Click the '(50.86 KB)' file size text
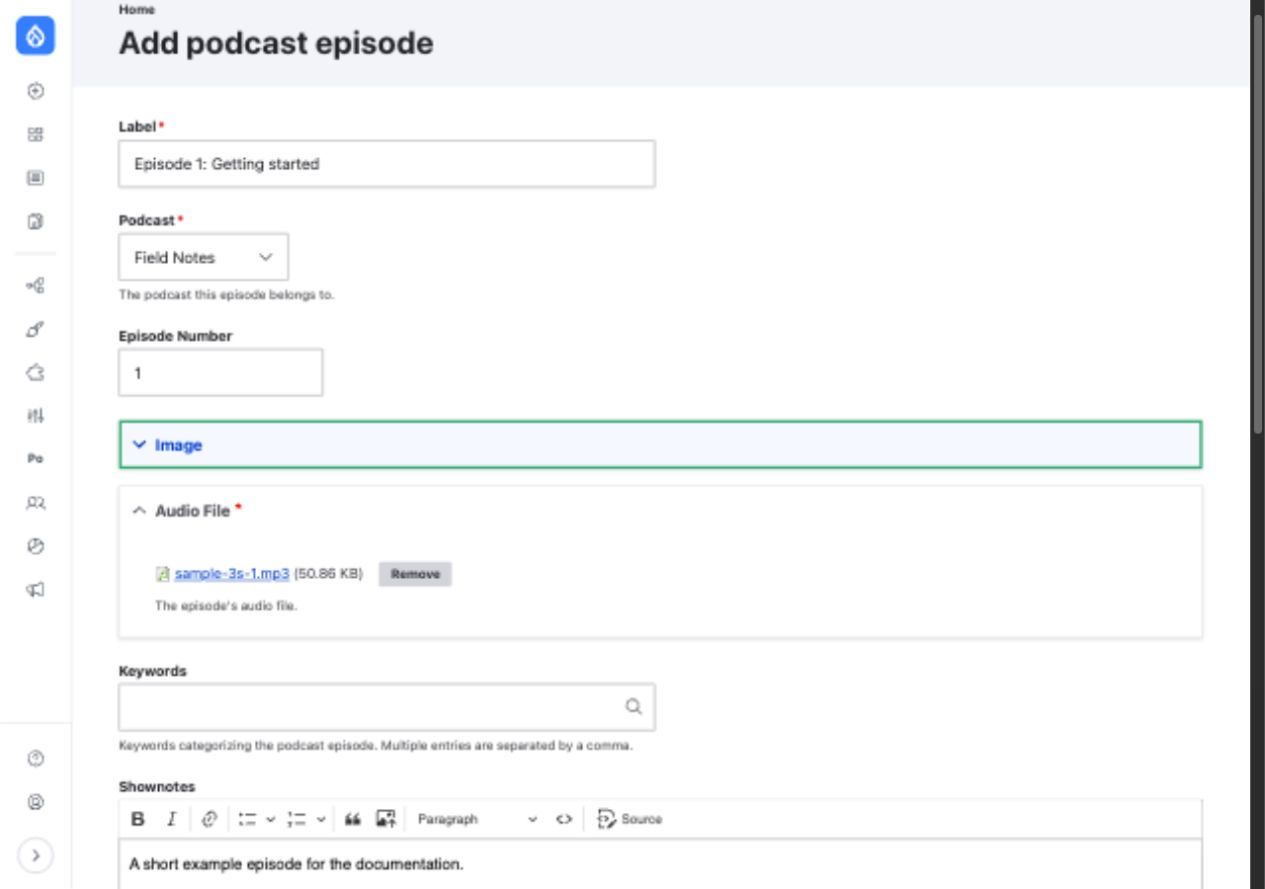The width and height of the screenshot is (1265, 889). pyautogui.click(x=328, y=574)
